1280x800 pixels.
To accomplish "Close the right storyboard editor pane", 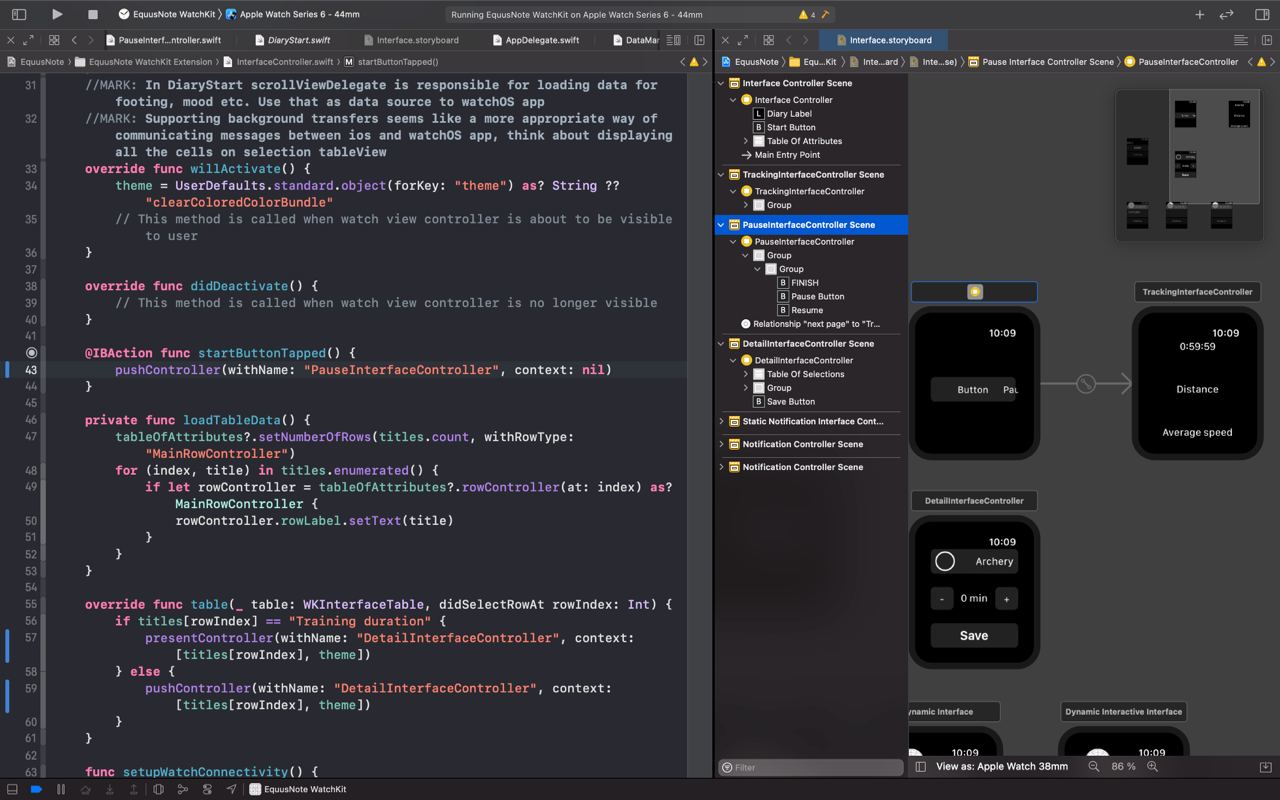I will [725, 40].
